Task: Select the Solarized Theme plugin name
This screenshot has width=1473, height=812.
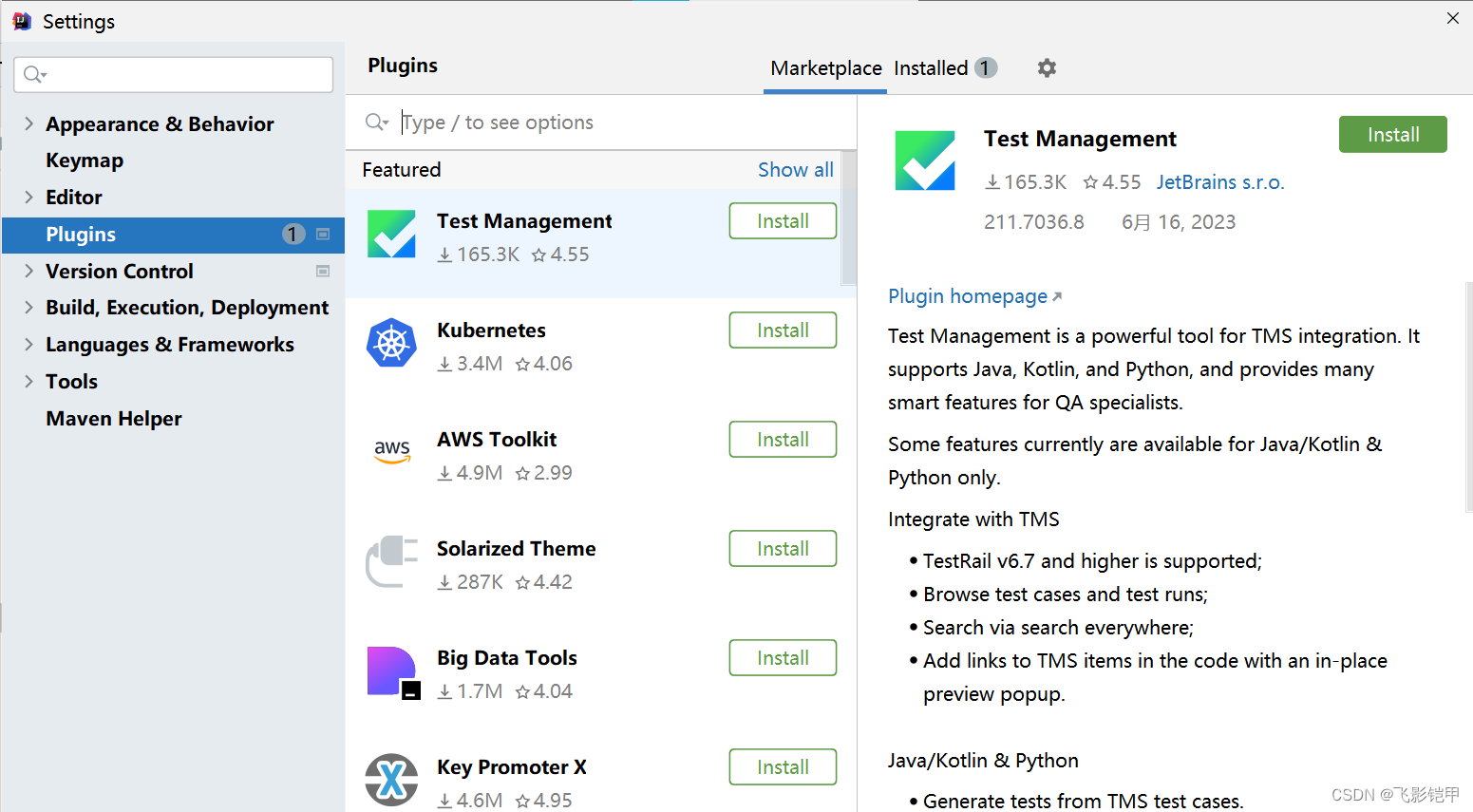Action: 516,549
